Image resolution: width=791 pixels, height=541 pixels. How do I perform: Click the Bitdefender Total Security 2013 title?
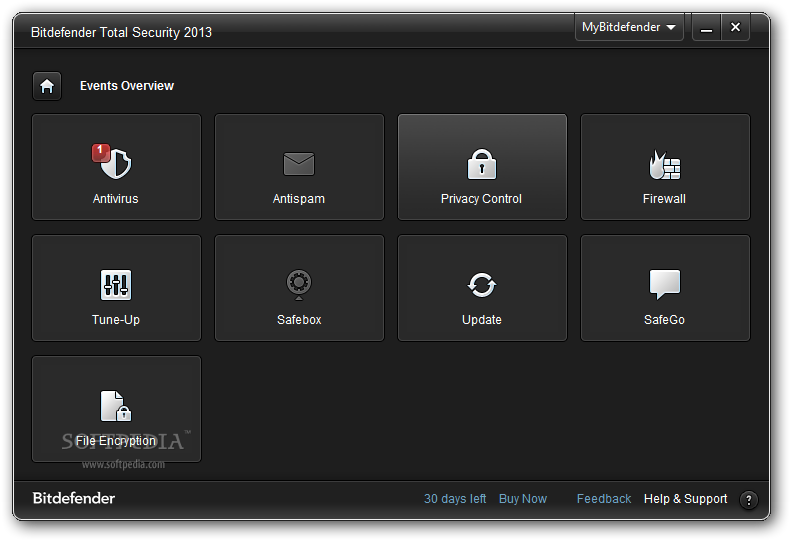pos(121,32)
